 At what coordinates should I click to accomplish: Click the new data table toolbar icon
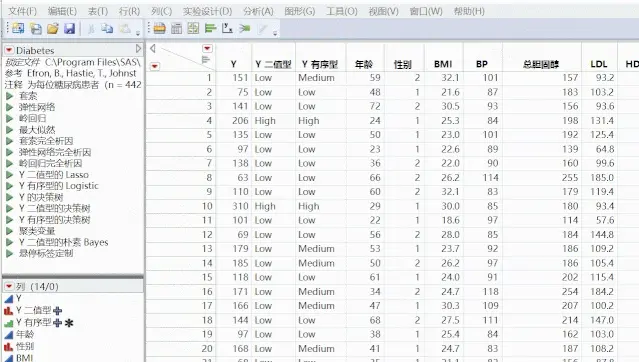pos(36,29)
